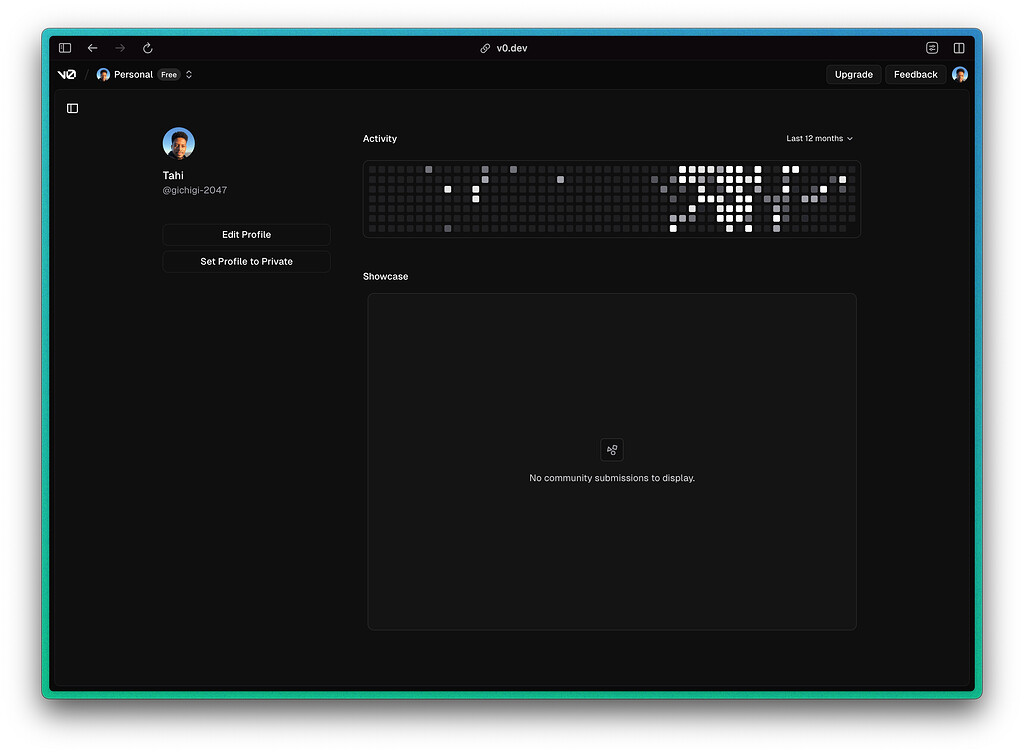The width and height of the screenshot is (1024, 753).
Task: Open the account menu via top-right avatar
Action: (960, 74)
